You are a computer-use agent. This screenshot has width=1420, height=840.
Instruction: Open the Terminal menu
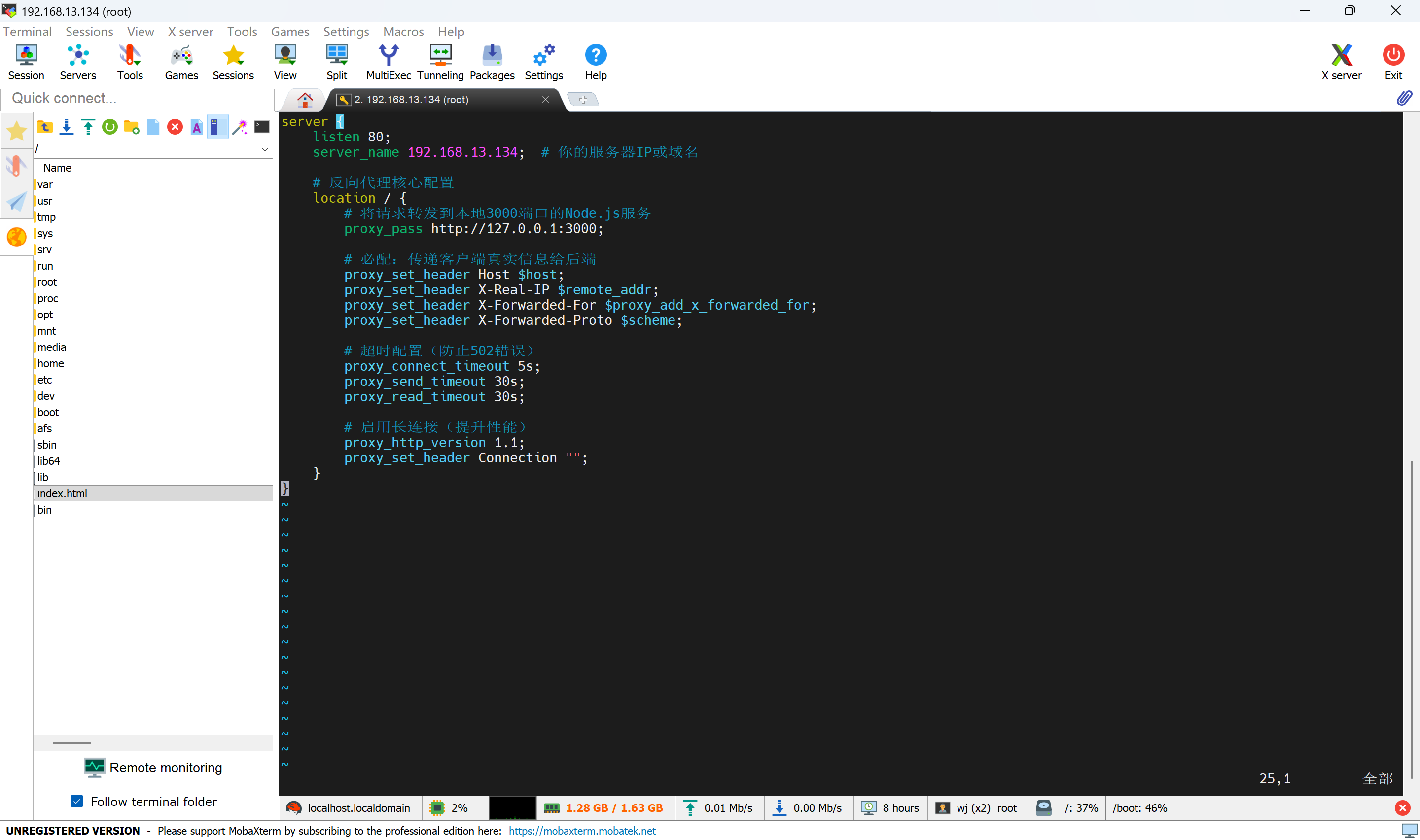(27, 32)
